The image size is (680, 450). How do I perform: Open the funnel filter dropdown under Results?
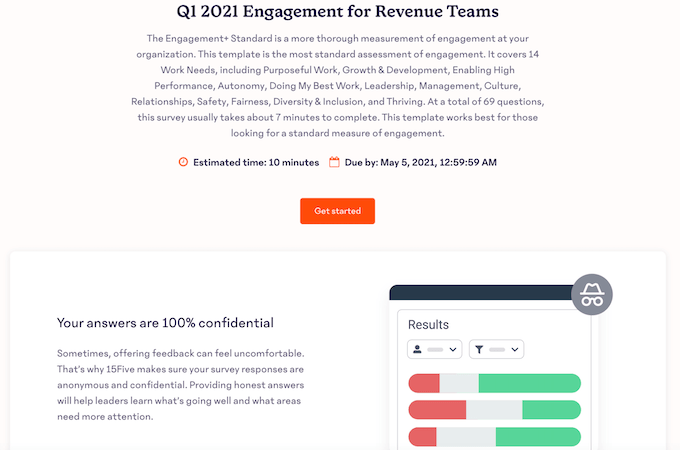coord(497,349)
